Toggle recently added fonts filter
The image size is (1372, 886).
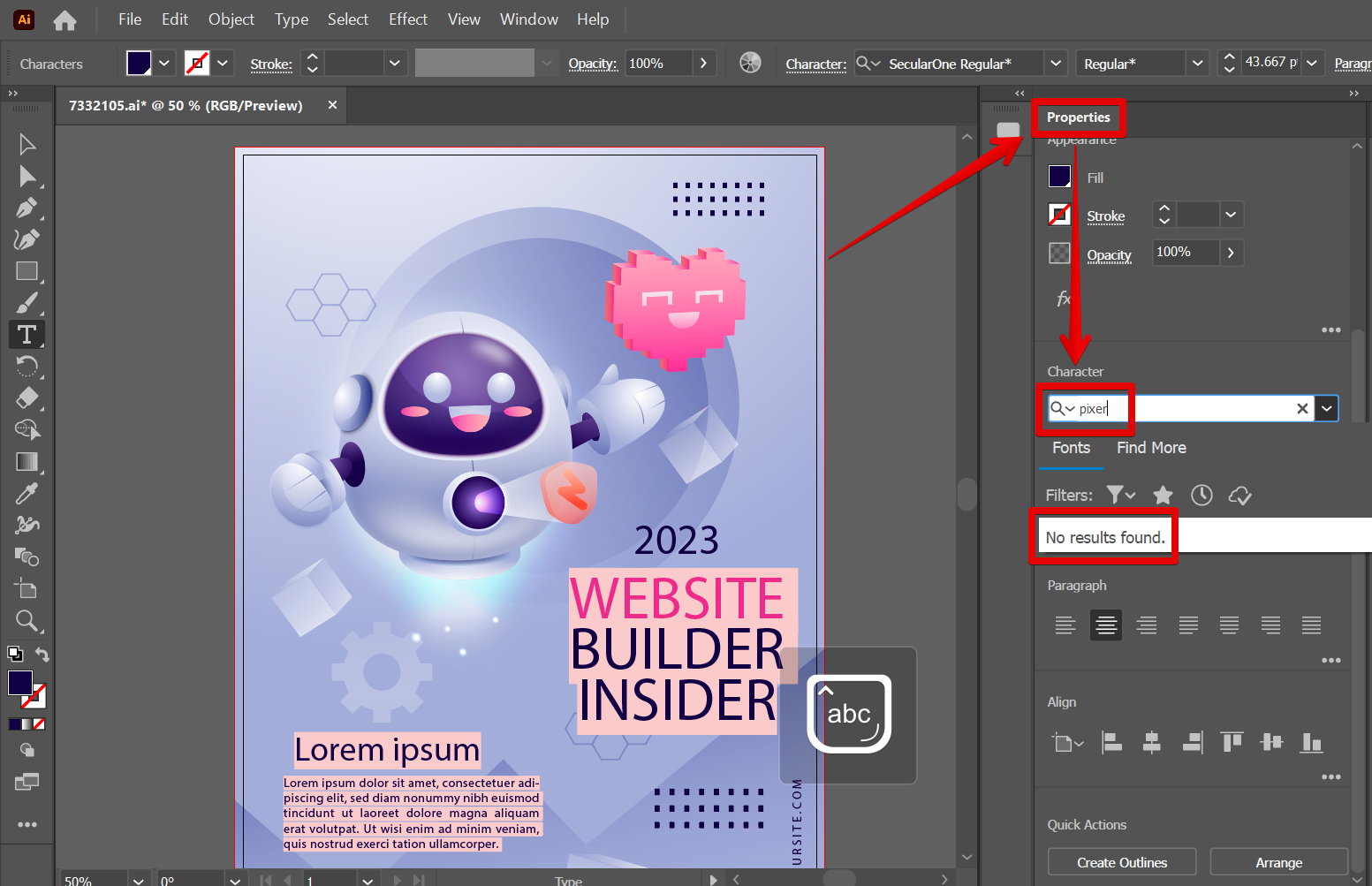tap(1201, 496)
